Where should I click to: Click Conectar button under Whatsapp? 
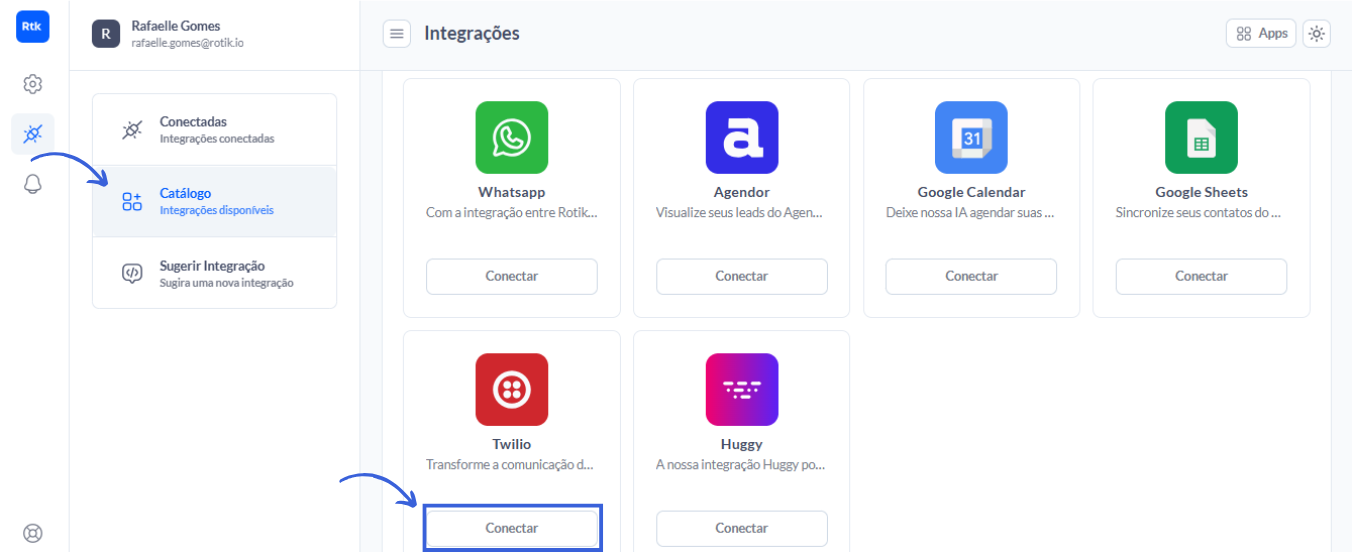pos(512,276)
